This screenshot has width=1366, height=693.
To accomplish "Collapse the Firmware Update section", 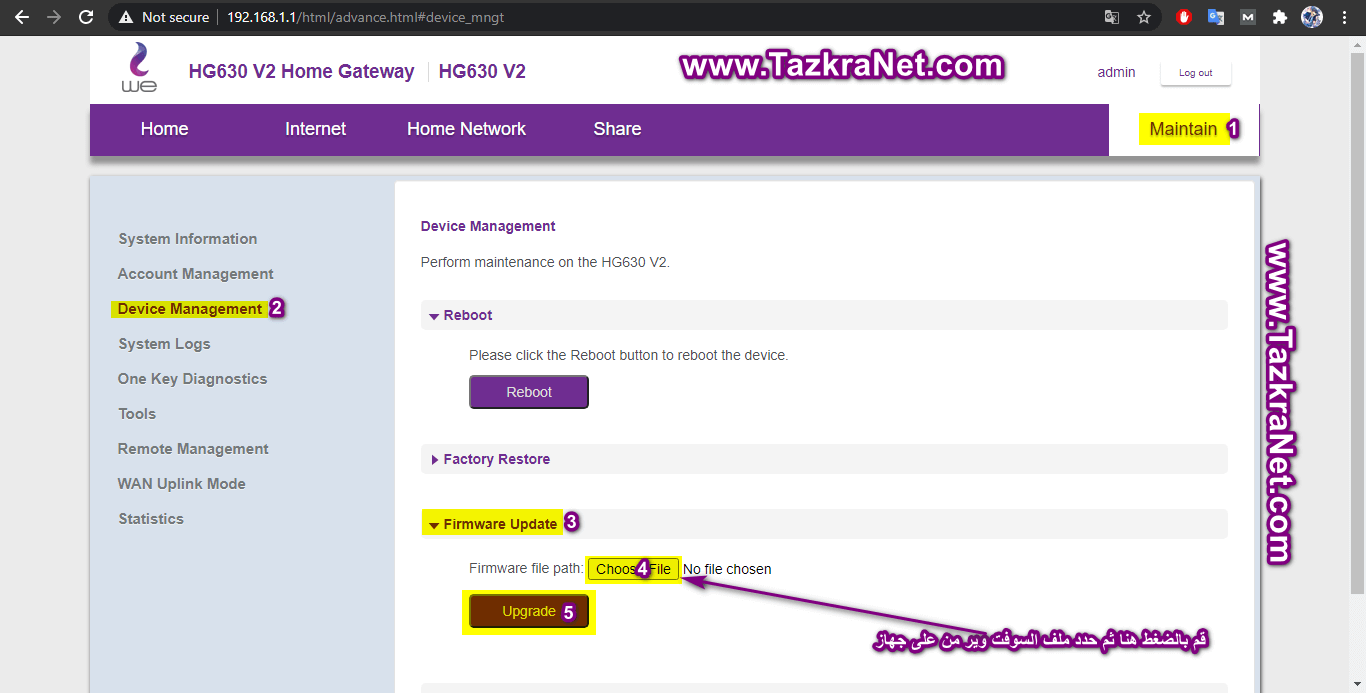I will tap(499, 524).
